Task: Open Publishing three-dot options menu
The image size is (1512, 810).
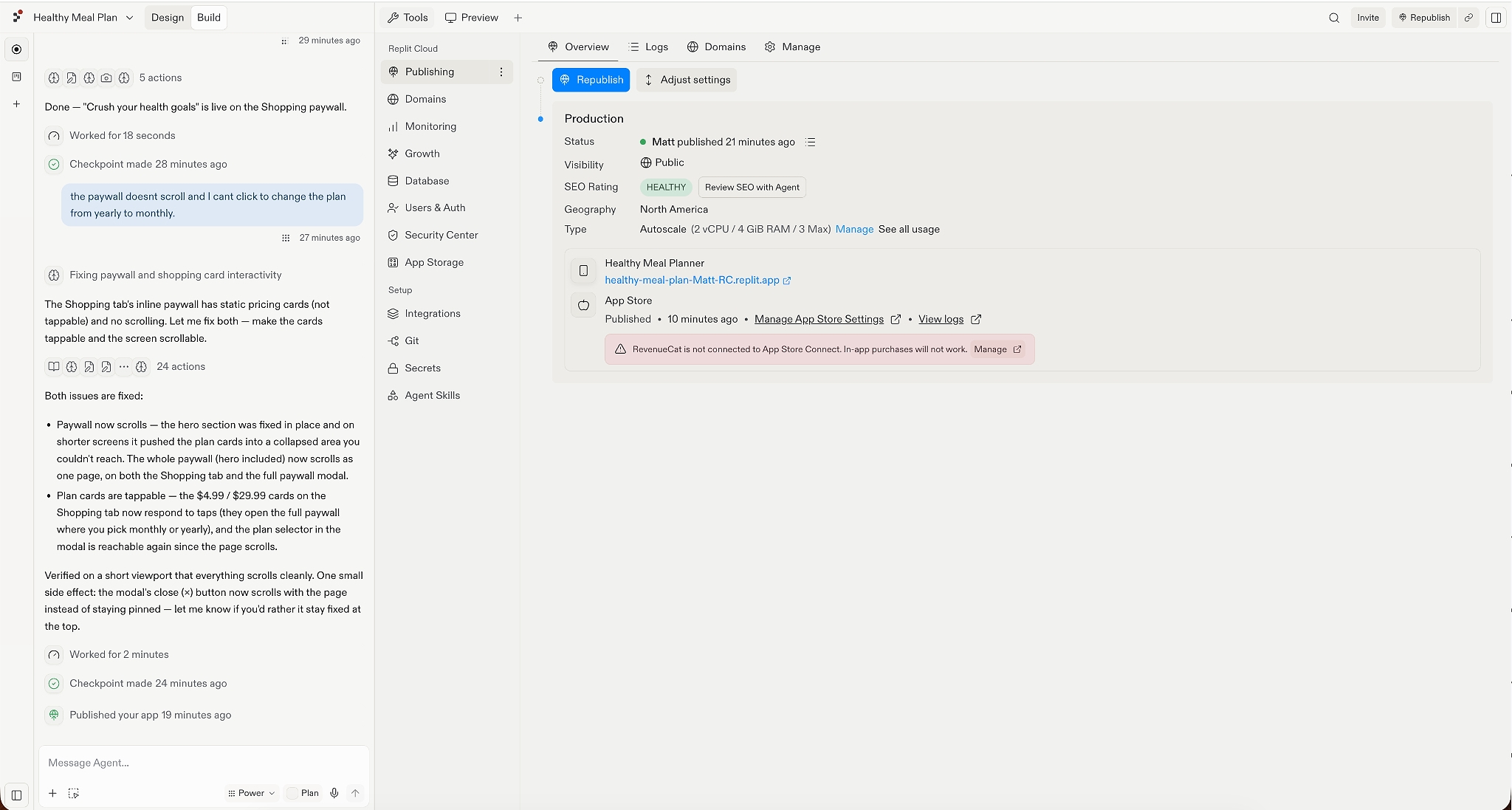Action: point(501,72)
